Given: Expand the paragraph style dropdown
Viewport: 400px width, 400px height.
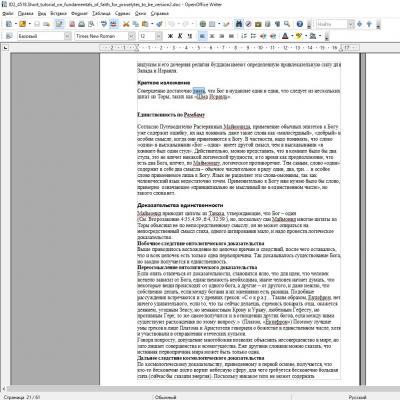Looking at the screenshot, I should (x=67, y=36).
